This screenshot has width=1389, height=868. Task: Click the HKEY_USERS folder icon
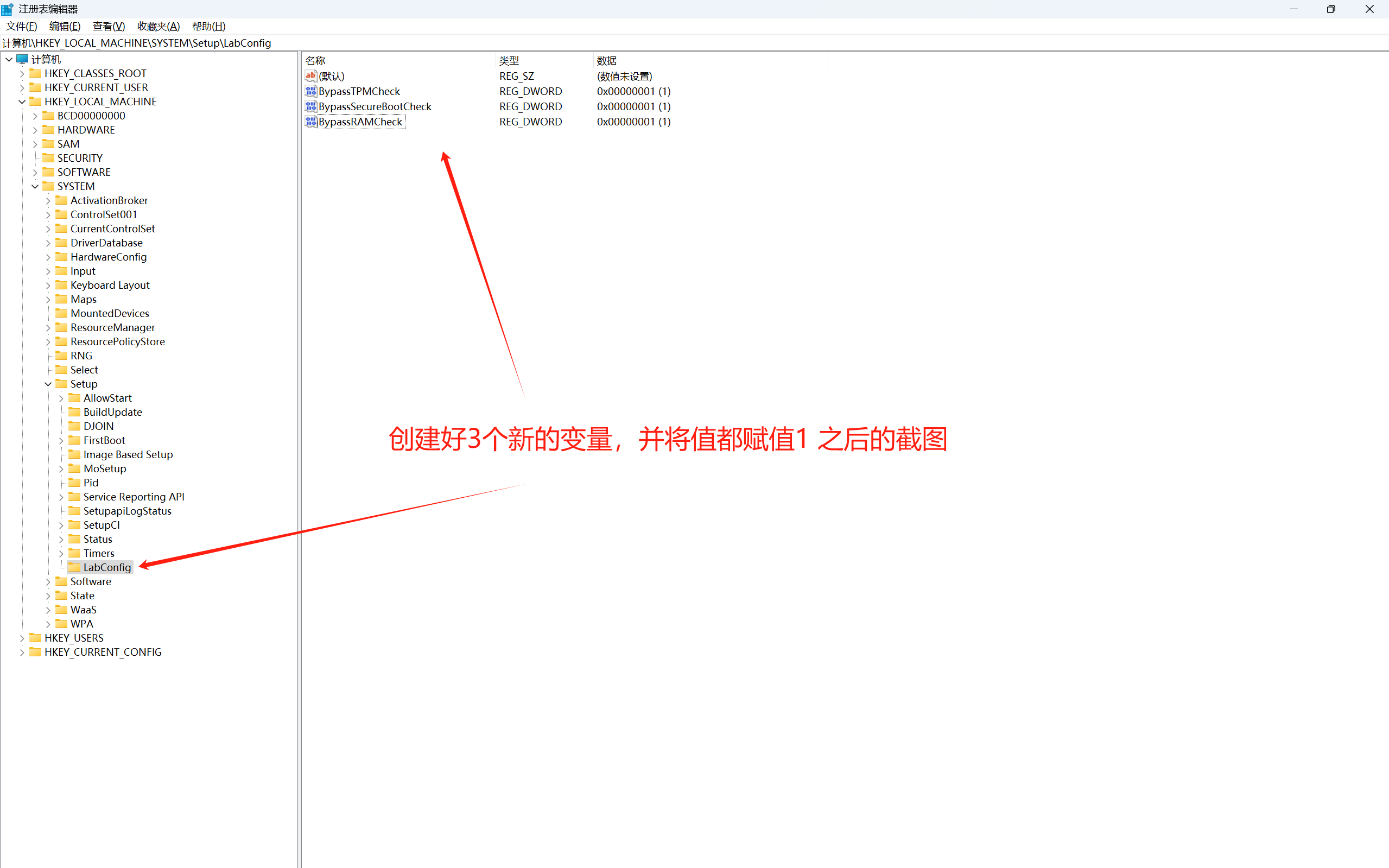click(x=35, y=638)
